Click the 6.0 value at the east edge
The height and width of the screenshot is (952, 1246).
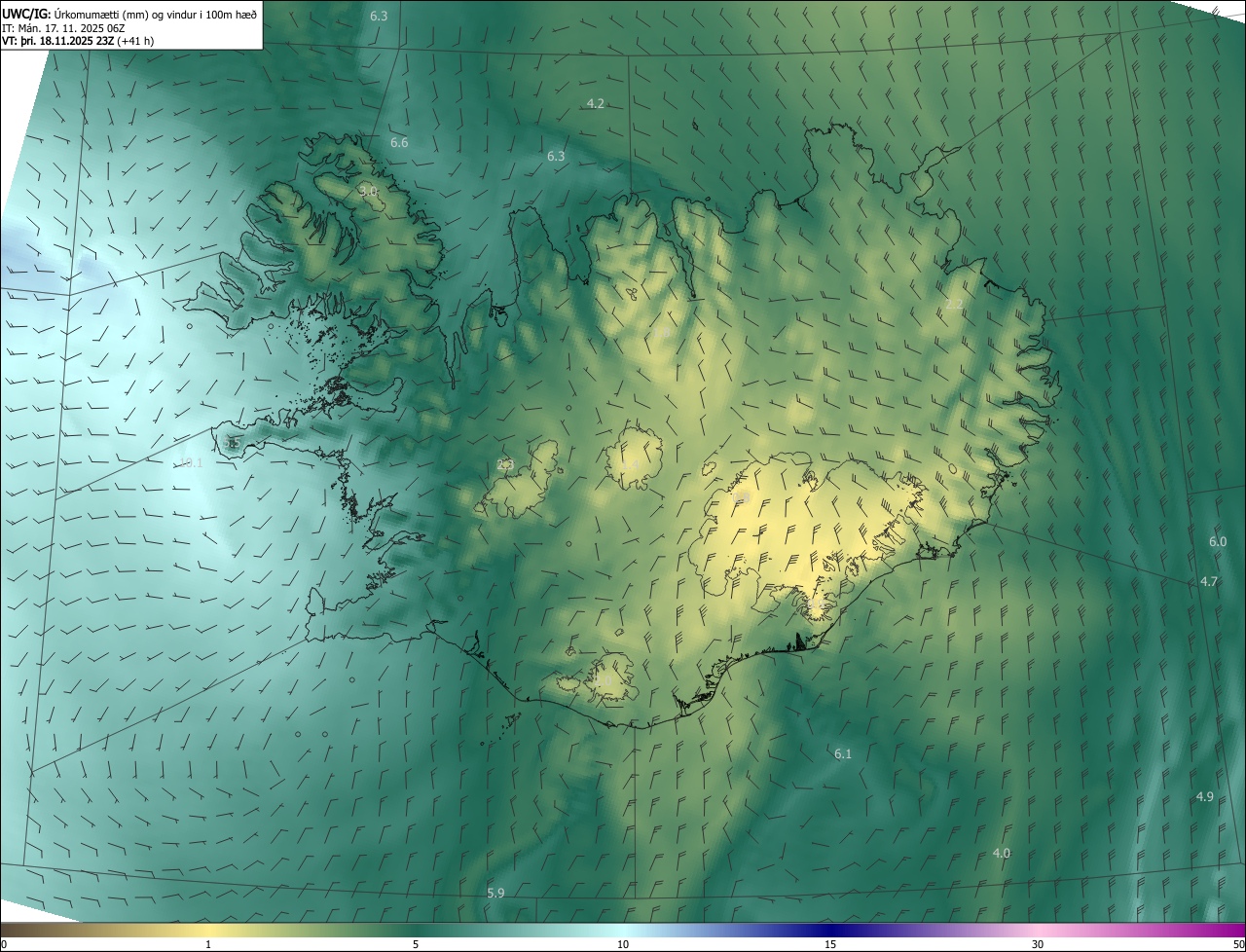pos(1218,541)
